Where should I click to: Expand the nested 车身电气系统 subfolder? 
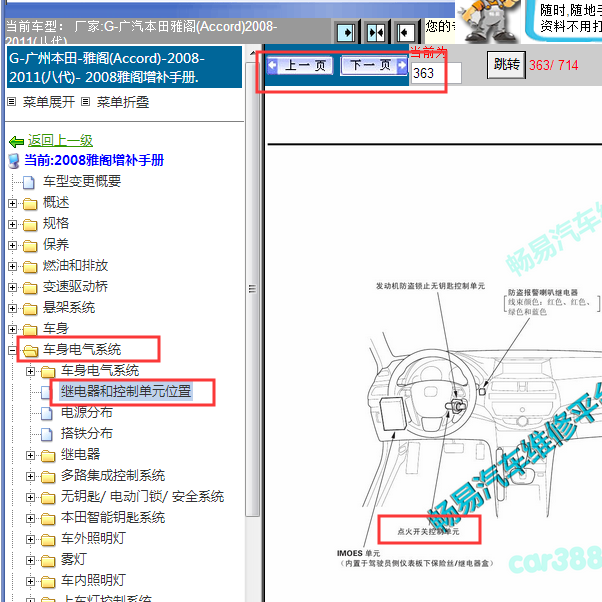tap(30, 371)
